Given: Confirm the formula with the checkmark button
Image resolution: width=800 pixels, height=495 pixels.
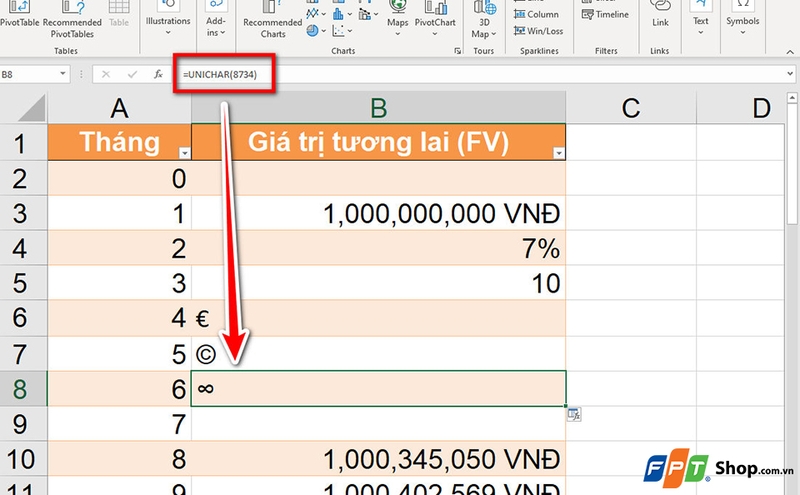Looking at the screenshot, I should pyautogui.click(x=132, y=75).
